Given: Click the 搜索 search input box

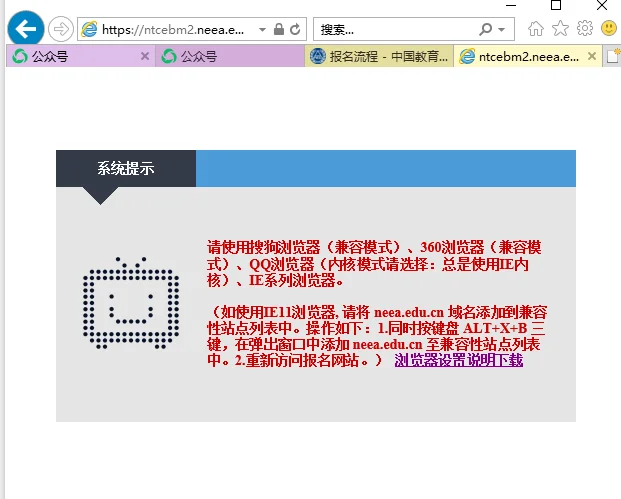Looking at the screenshot, I should click(396, 29).
